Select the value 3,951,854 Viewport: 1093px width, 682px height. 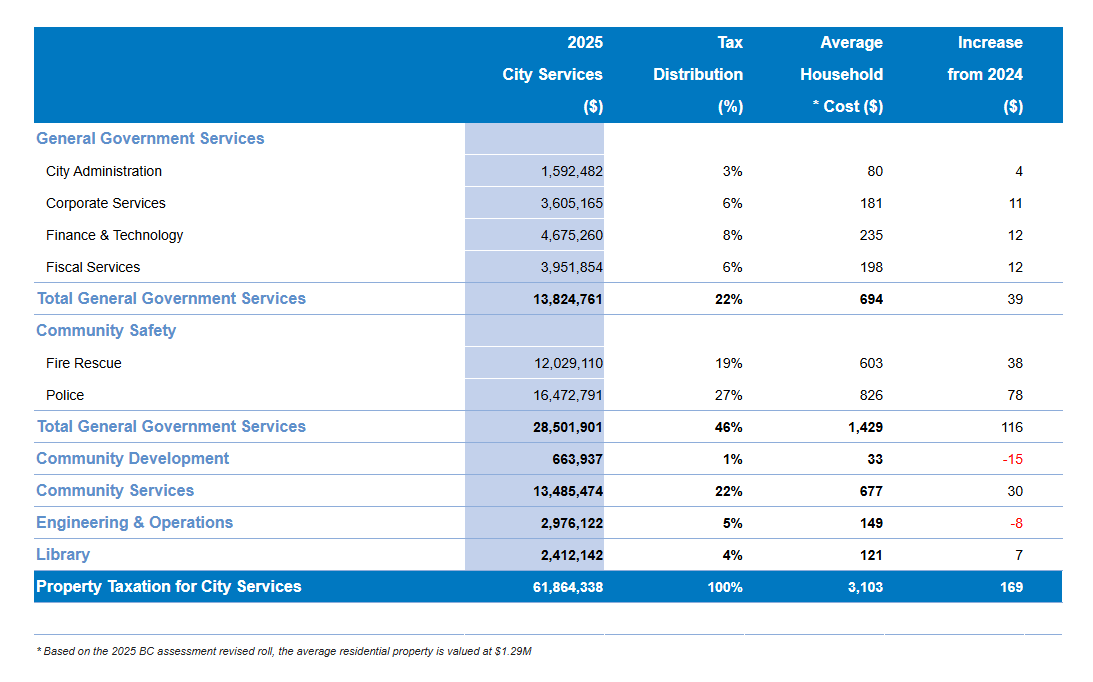tap(572, 268)
